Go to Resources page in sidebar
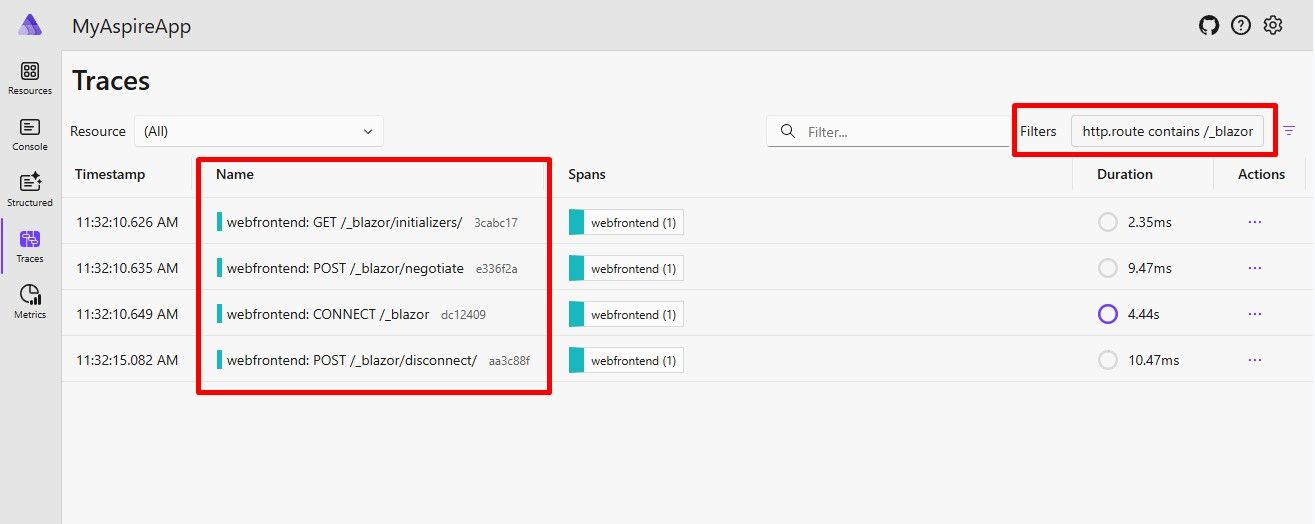Screen dimensions: 1315x524 [x=30, y=78]
